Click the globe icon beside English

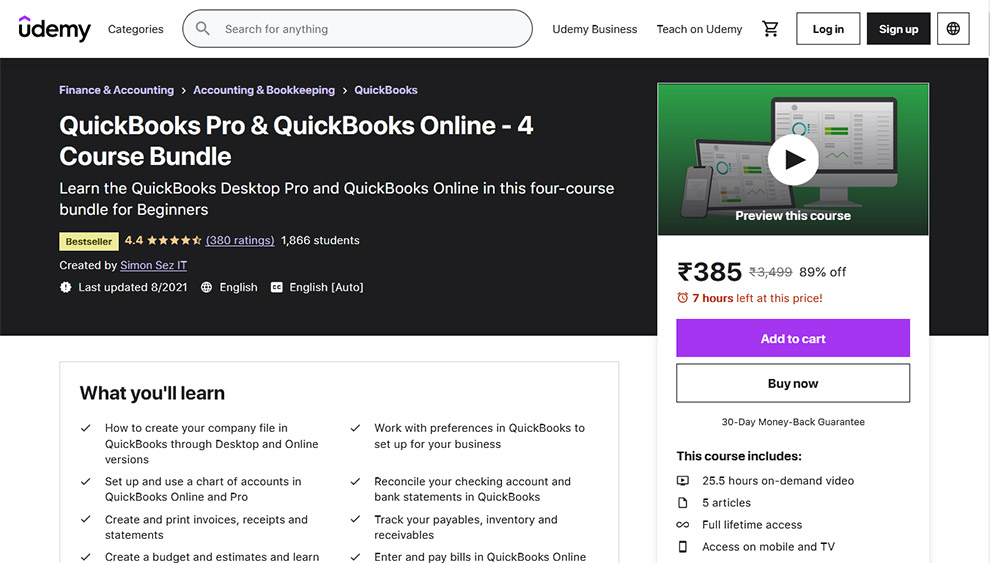click(206, 287)
